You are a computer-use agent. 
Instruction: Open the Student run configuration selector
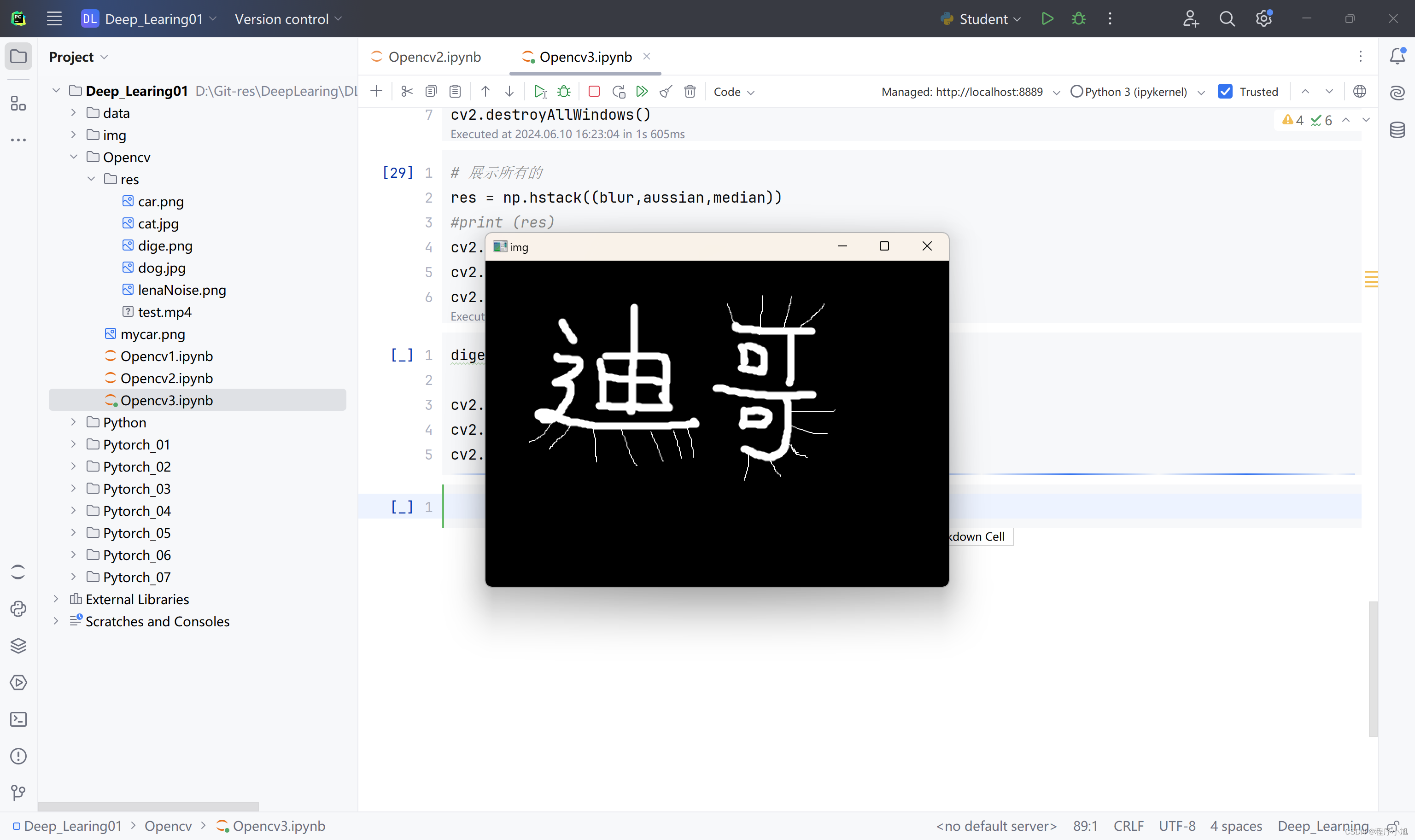[x=982, y=19]
